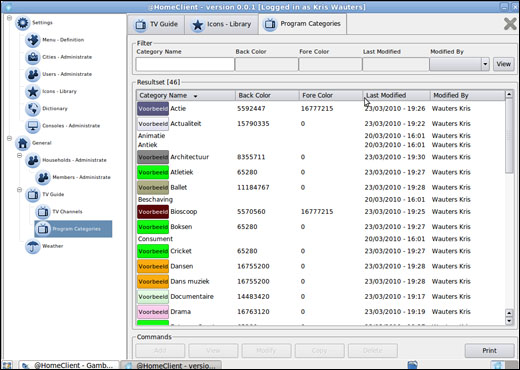Click the Print button
Image resolution: width=520 pixels, height=370 pixels.
click(489, 351)
